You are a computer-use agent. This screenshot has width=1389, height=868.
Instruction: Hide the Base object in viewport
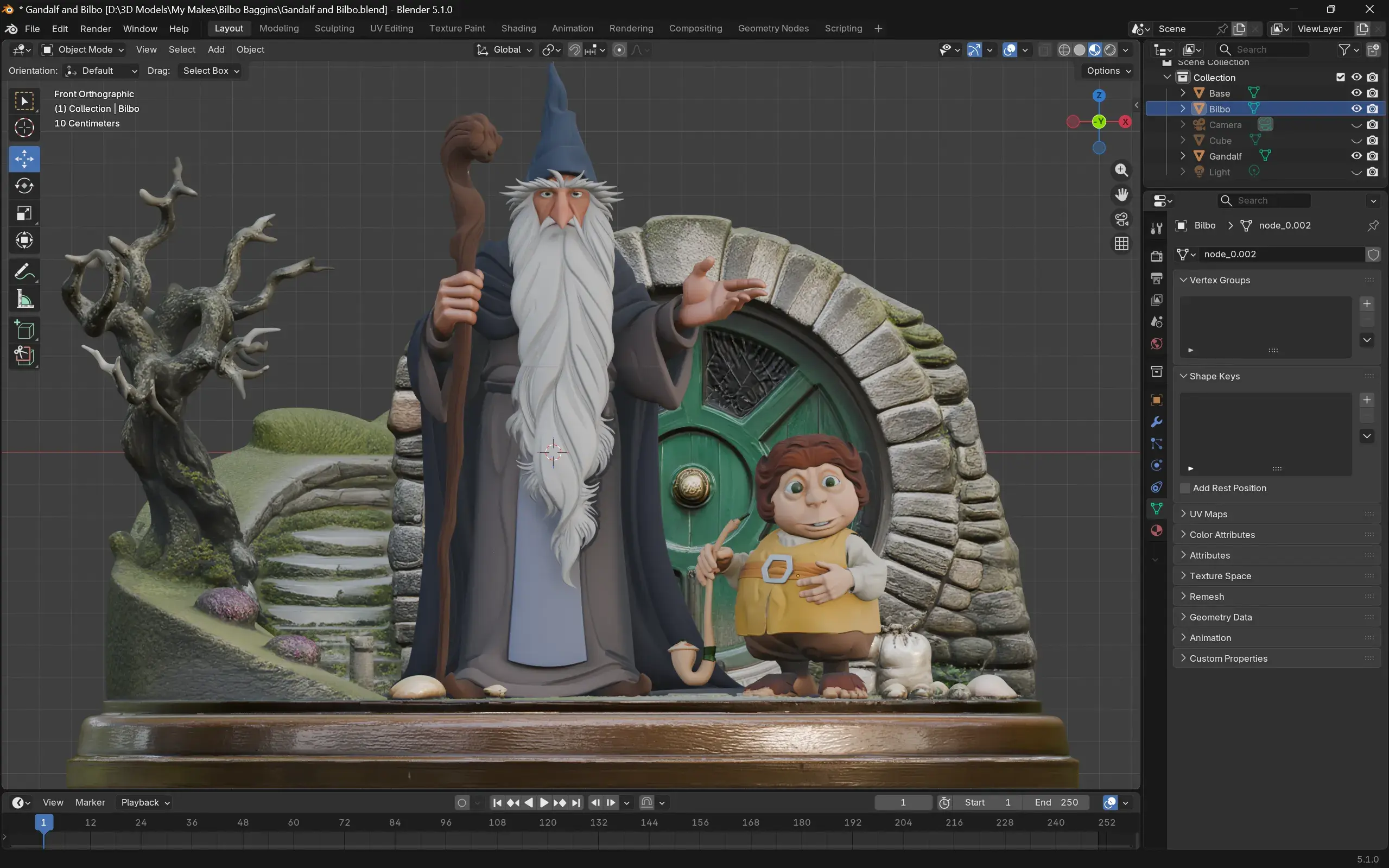pyautogui.click(x=1356, y=93)
